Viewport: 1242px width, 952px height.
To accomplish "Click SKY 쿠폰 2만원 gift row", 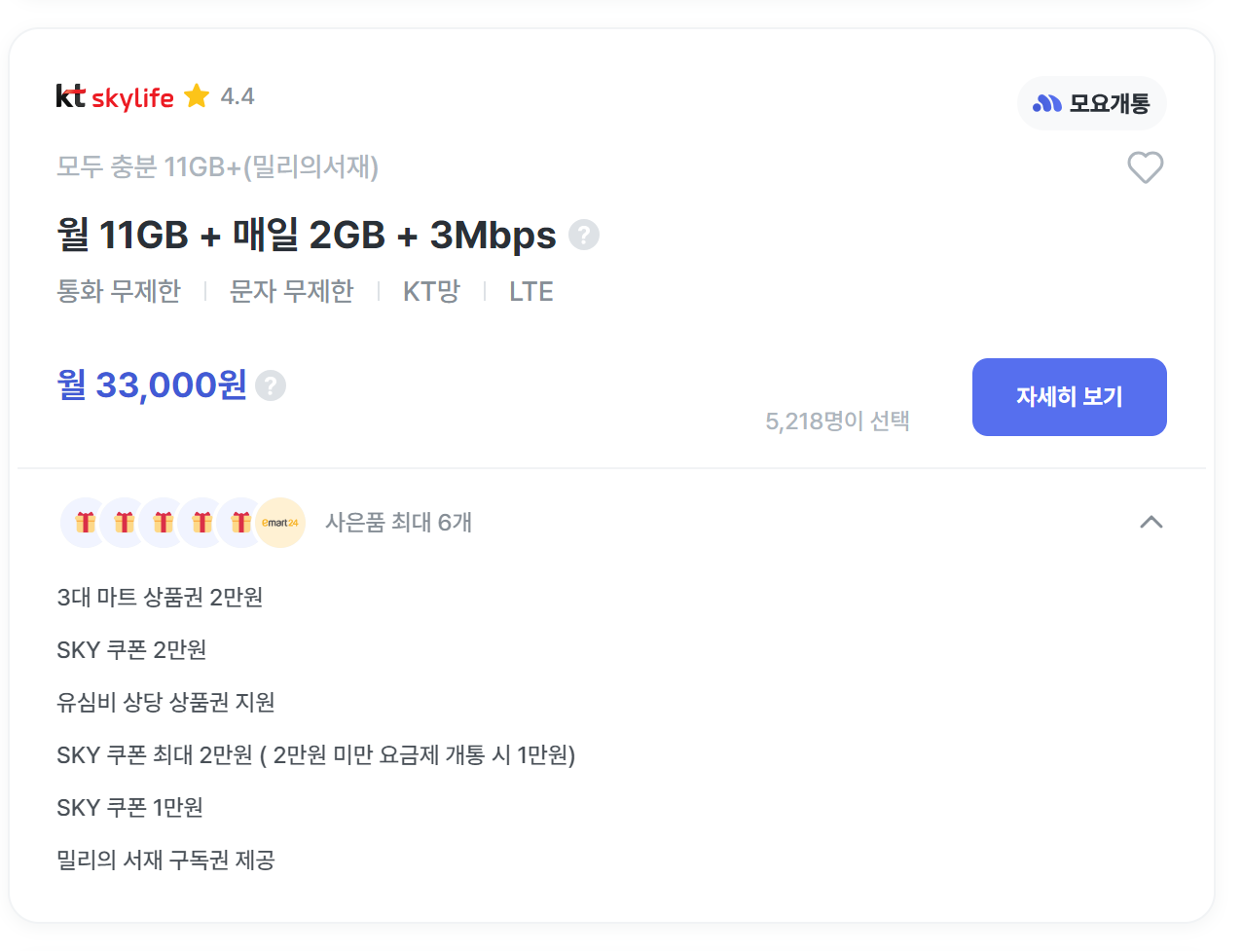I will click(132, 649).
